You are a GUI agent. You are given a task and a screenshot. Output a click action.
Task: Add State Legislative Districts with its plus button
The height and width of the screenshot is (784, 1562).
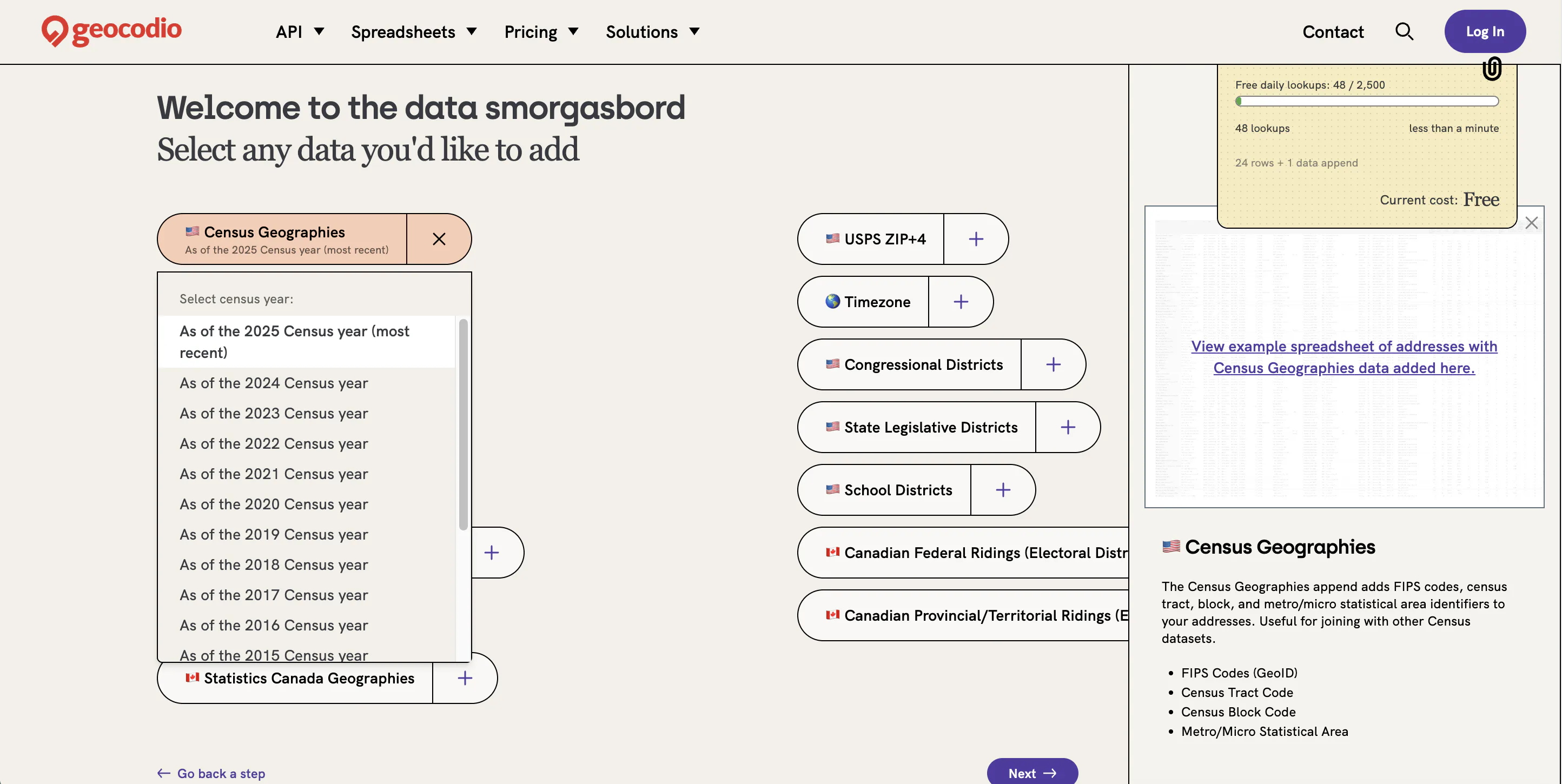(1068, 428)
